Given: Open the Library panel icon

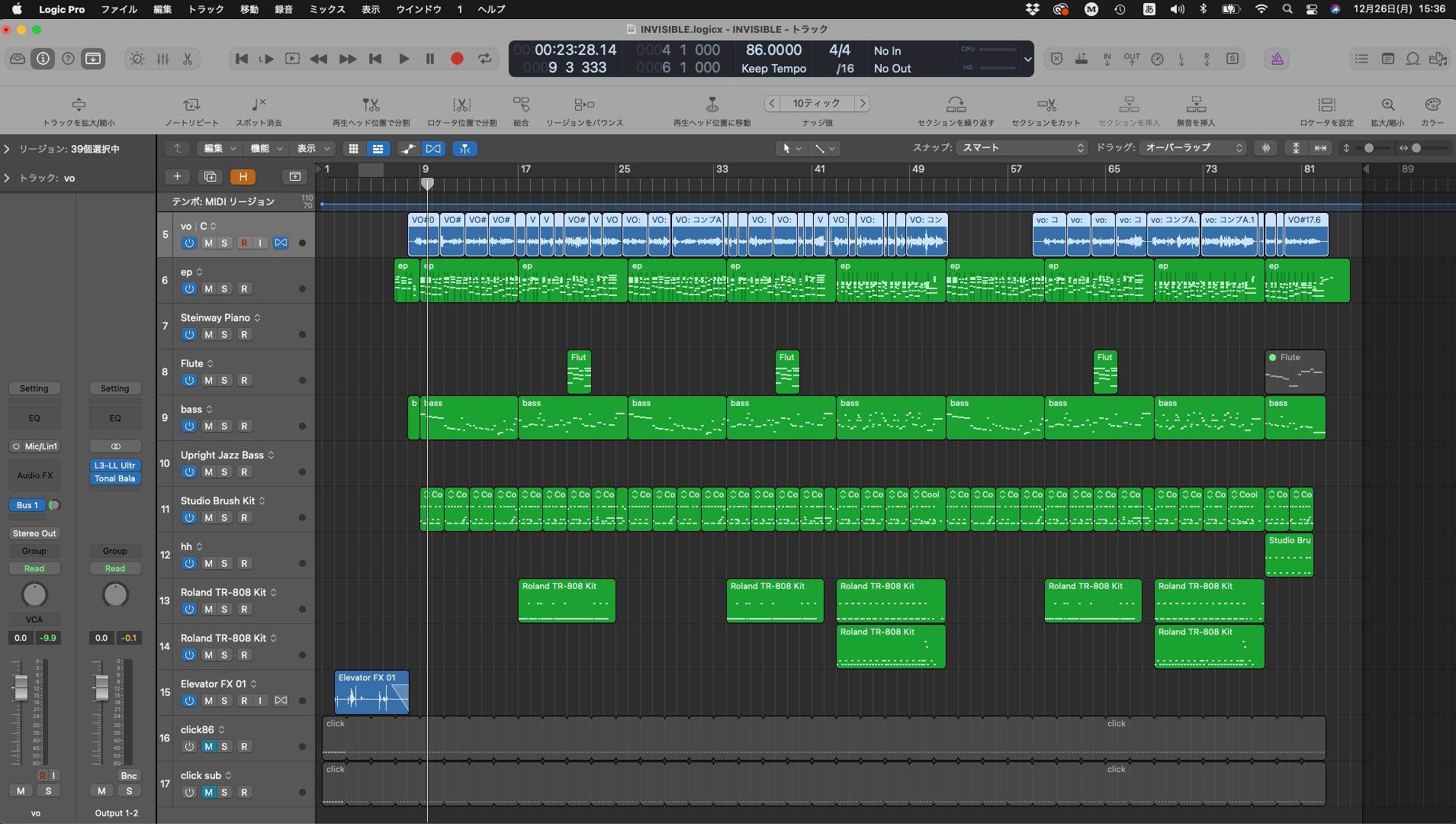Looking at the screenshot, I should (x=18, y=59).
